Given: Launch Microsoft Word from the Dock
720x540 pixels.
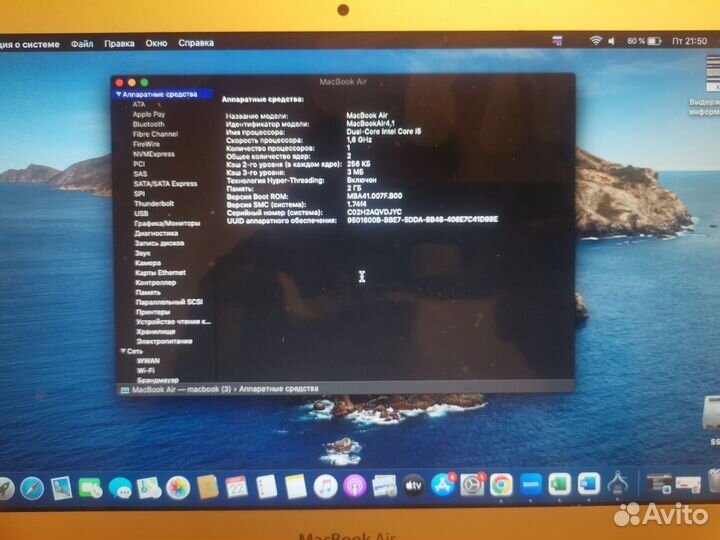Looking at the screenshot, I should coord(589,484).
